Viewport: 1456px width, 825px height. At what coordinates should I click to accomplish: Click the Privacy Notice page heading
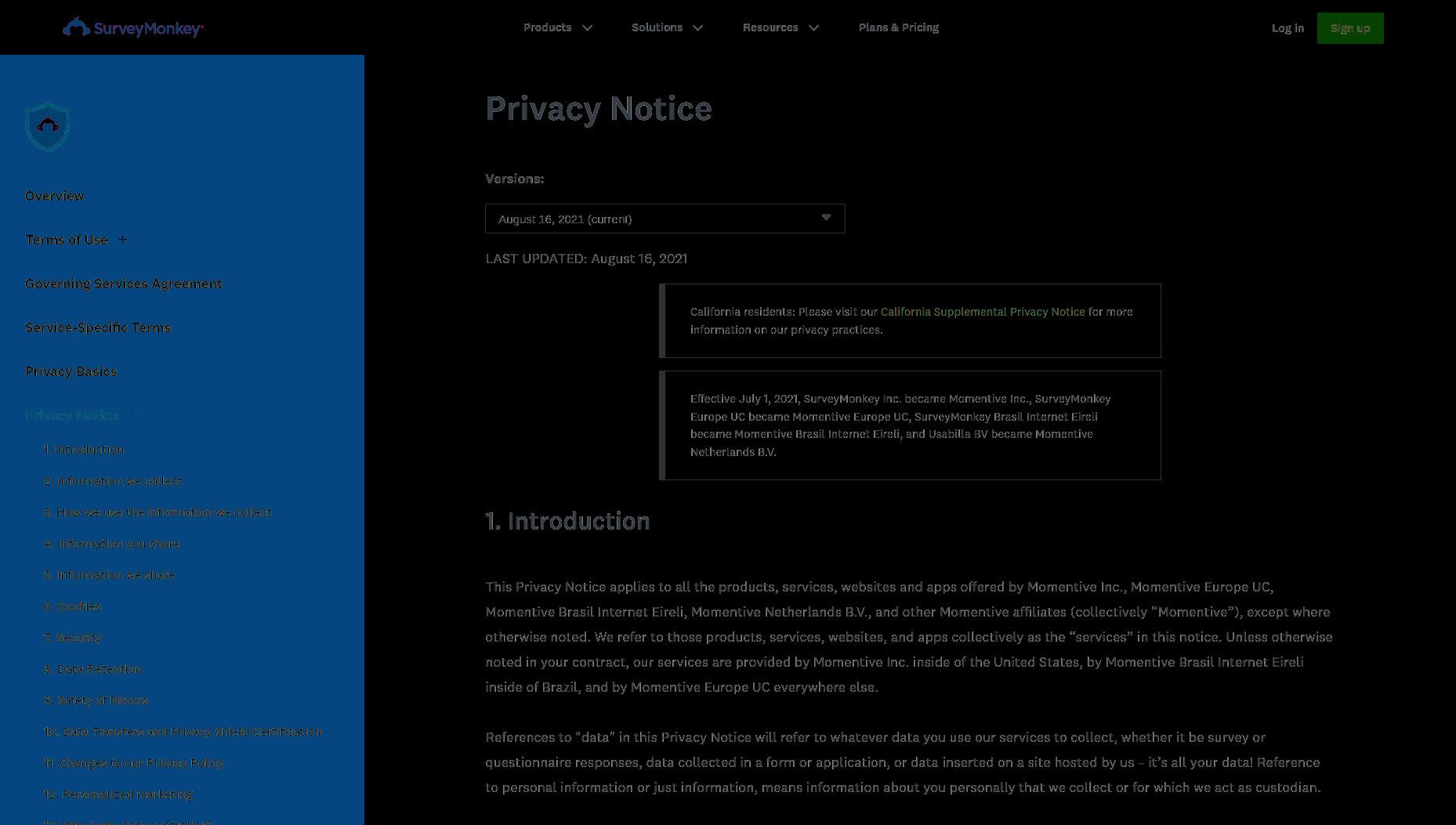(599, 109)
